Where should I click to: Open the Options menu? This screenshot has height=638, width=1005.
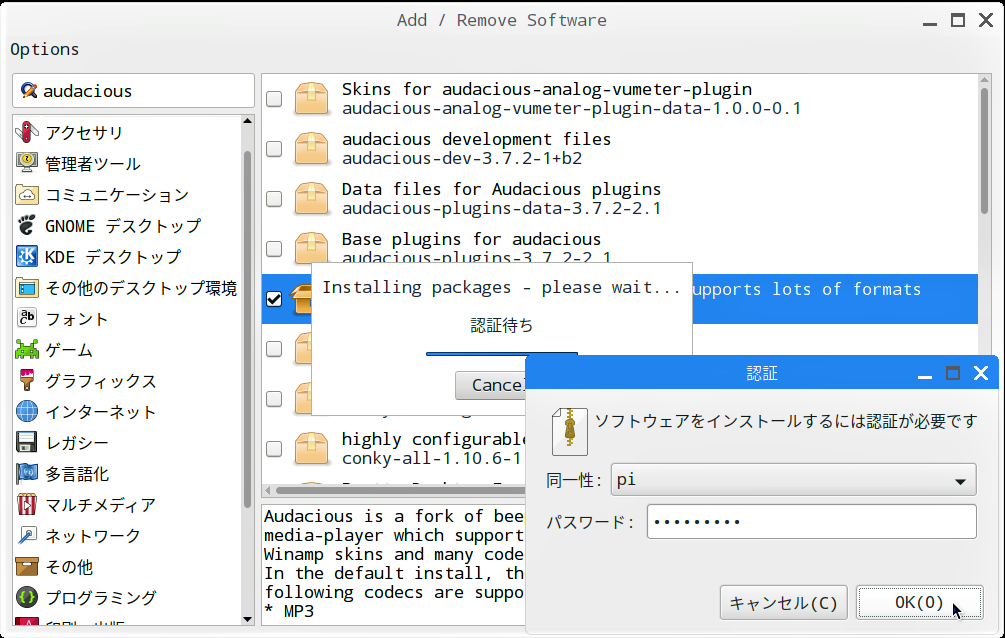[x=45, y=49]
